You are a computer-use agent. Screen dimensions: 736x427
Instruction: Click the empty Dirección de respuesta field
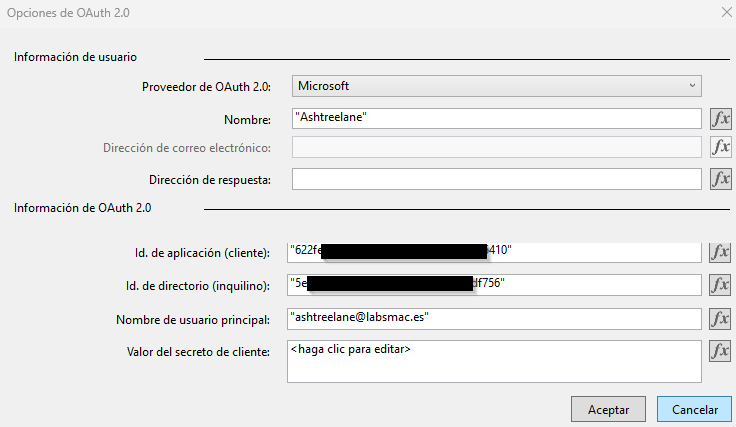point(496,179)
